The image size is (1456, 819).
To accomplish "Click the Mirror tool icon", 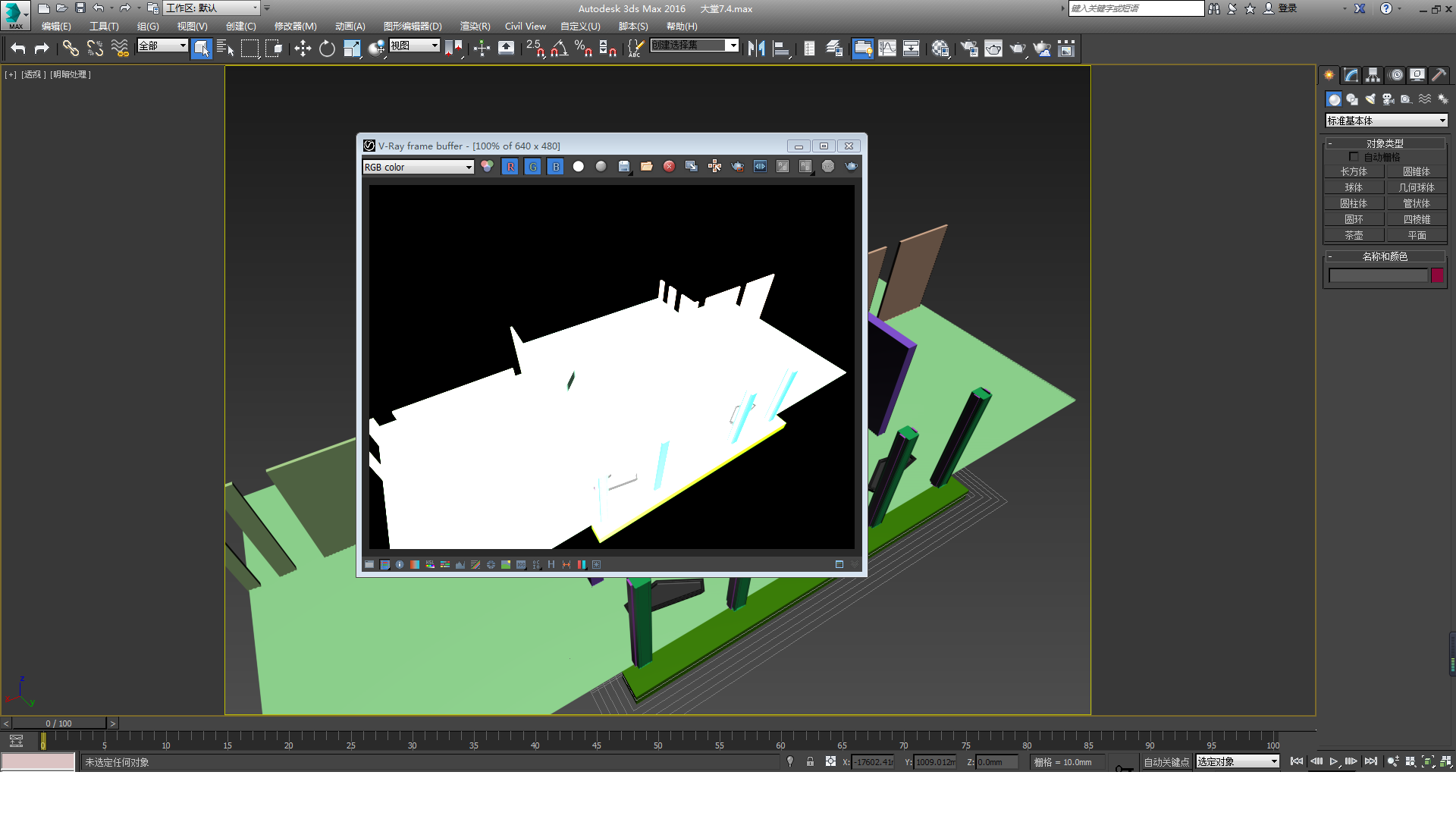I will [x=756, y=49].
